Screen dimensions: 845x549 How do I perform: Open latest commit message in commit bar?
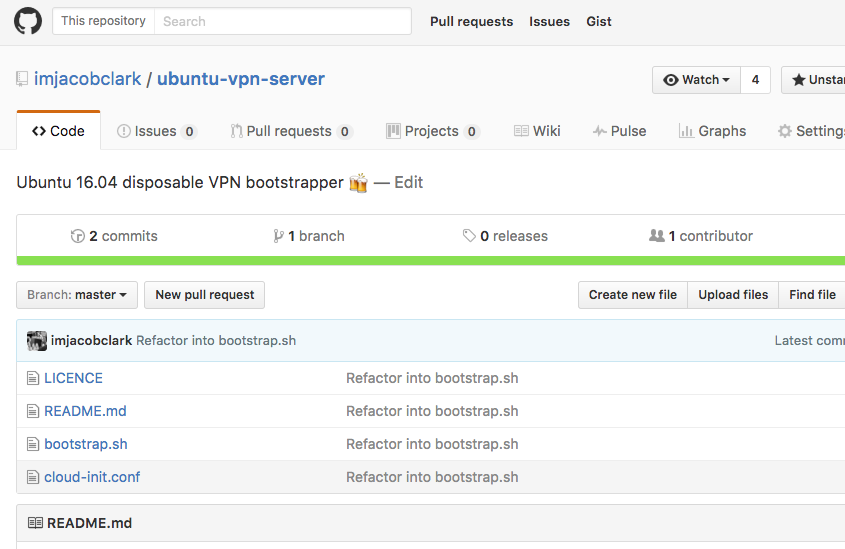pos(216,340)
